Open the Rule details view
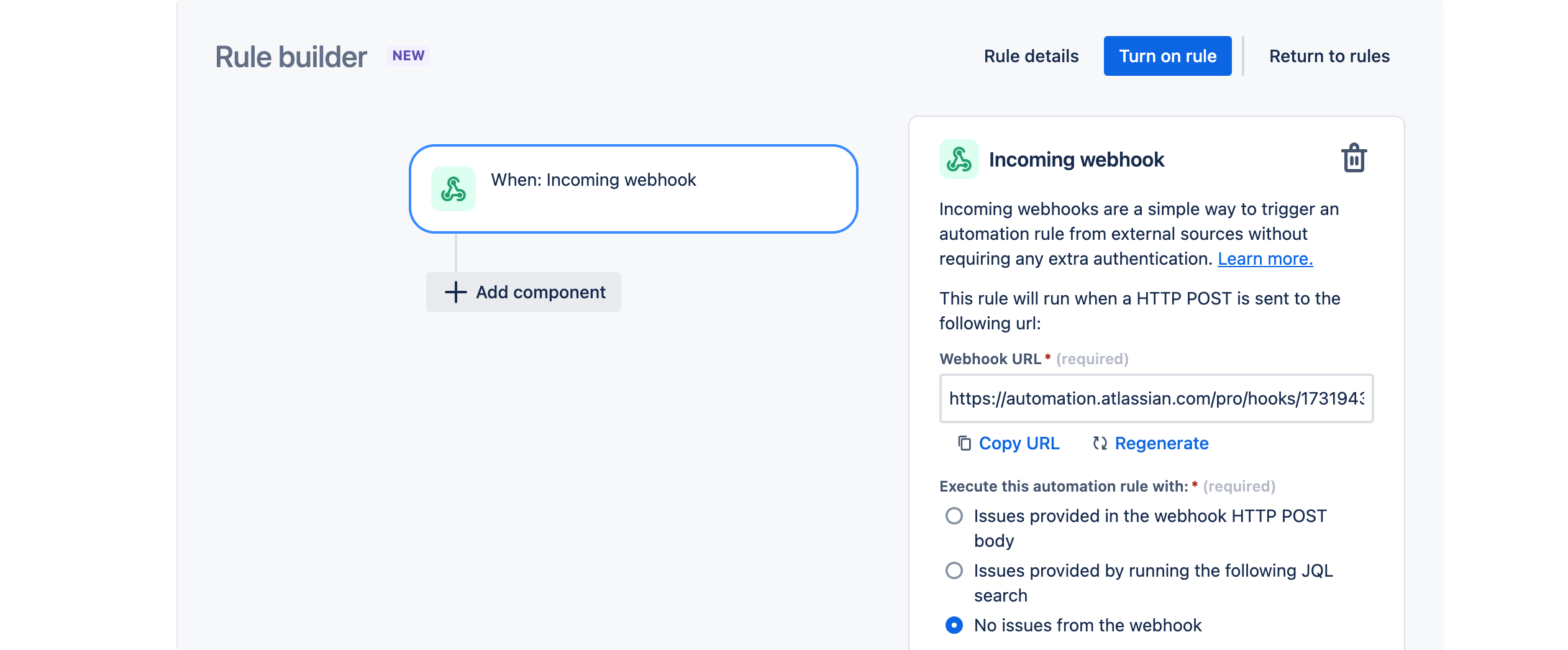 1031,56
